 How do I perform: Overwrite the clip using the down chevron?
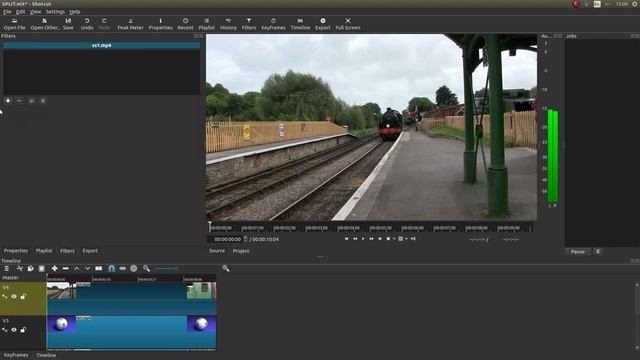tap(87, 268)
